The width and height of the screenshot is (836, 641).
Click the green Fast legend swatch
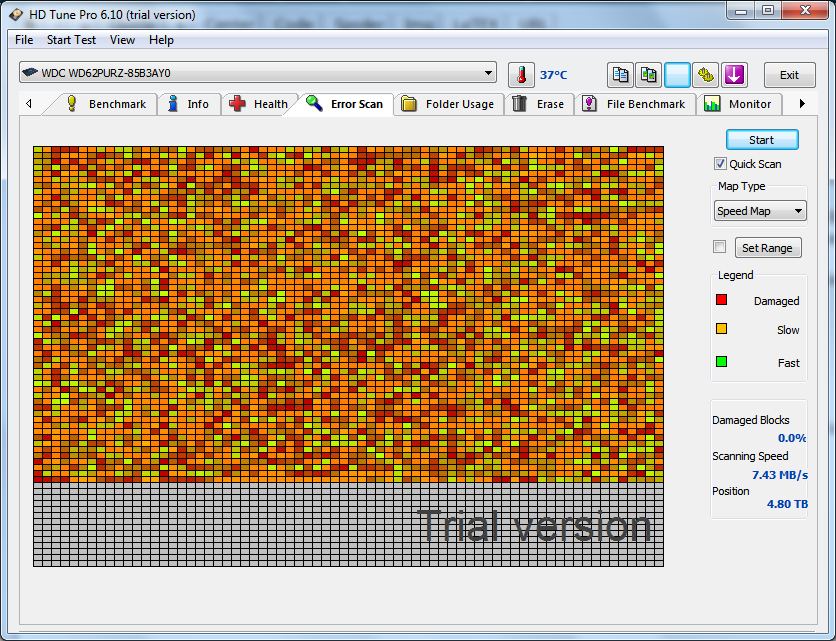point(721,362)
